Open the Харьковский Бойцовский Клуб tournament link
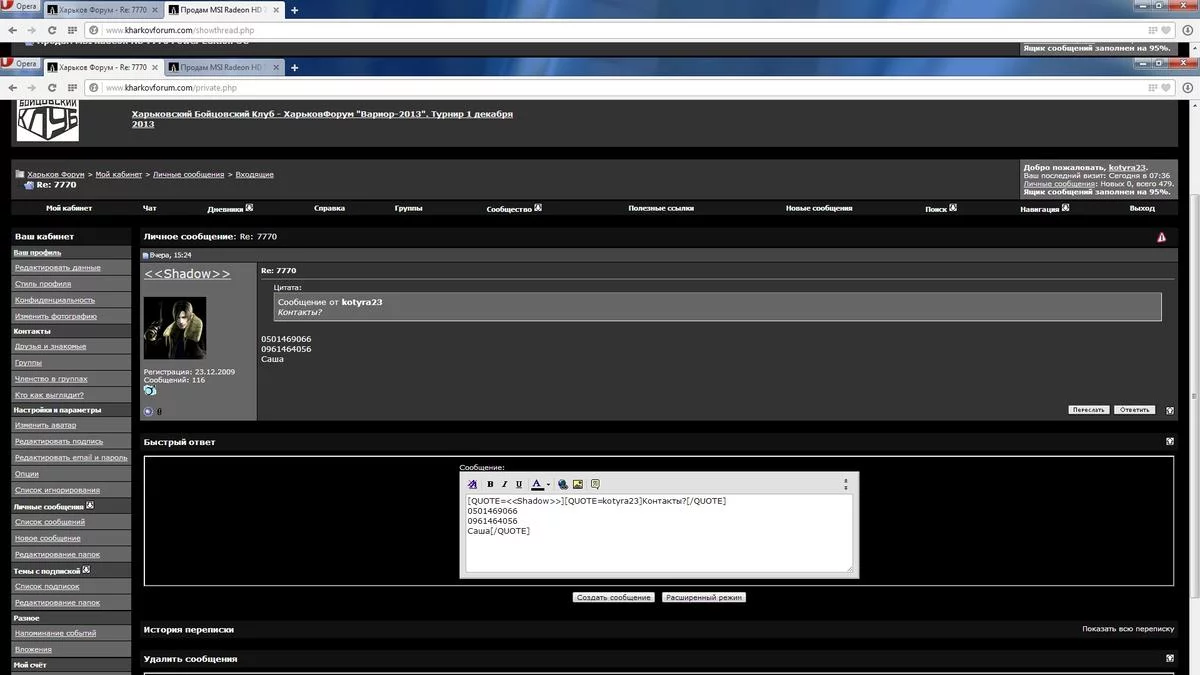The width and height of the screenshot is (1200, 675). pos(322,119)
